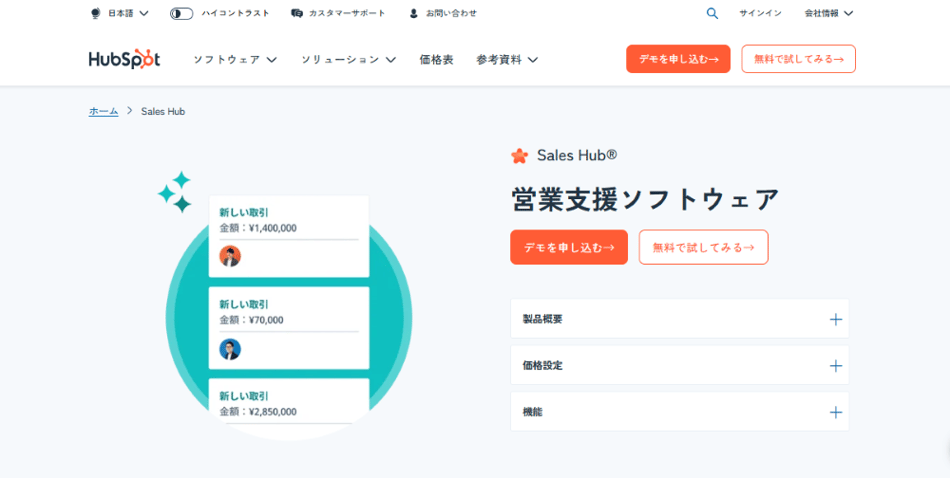Viewport: 950px width, 478px height.
Task: Expand the 機能 accordion
Action: point(679,412)
